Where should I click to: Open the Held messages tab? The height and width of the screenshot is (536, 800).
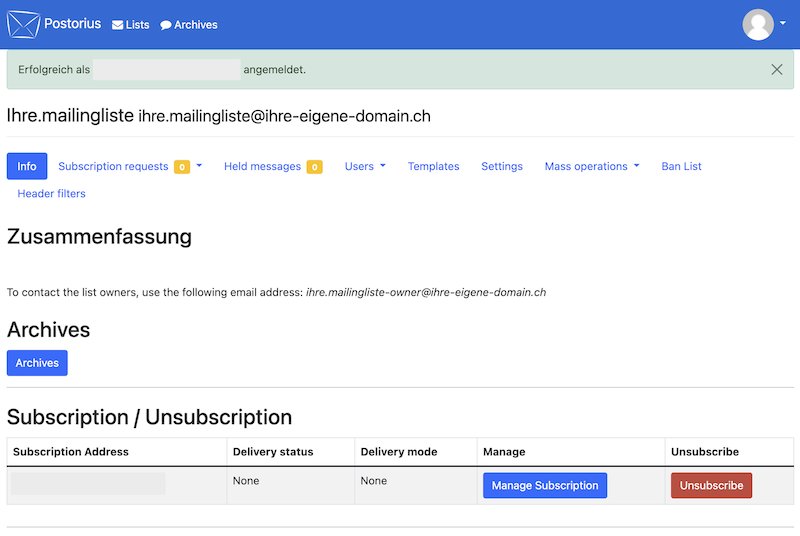262,166
